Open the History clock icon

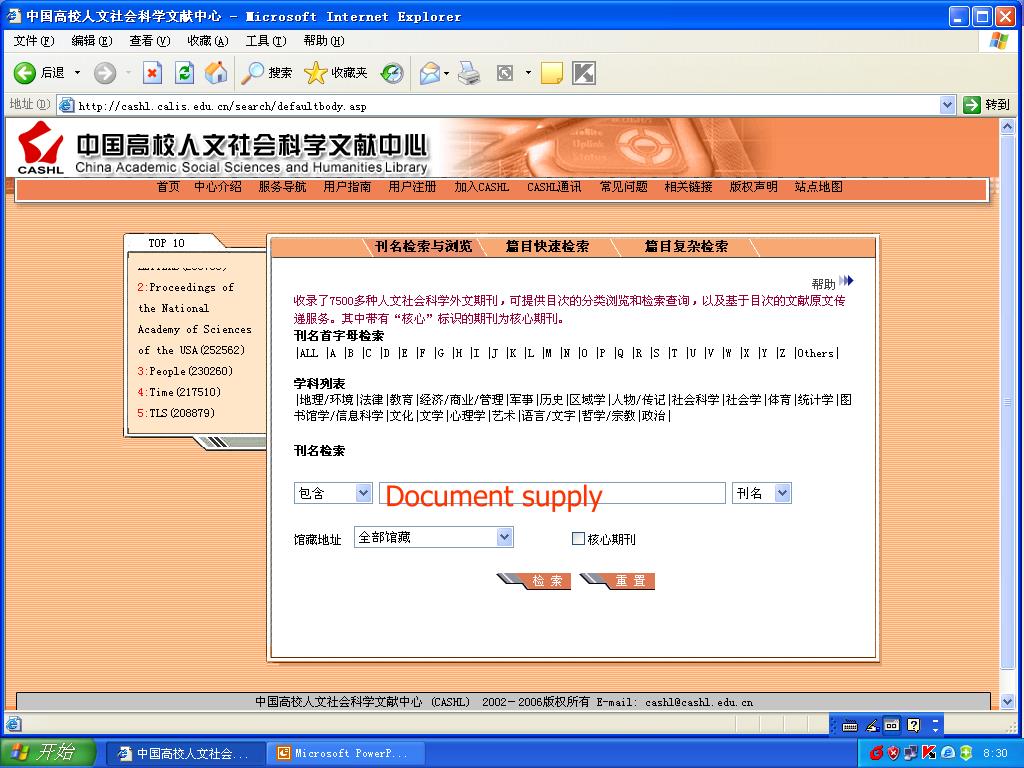[392, 72]
